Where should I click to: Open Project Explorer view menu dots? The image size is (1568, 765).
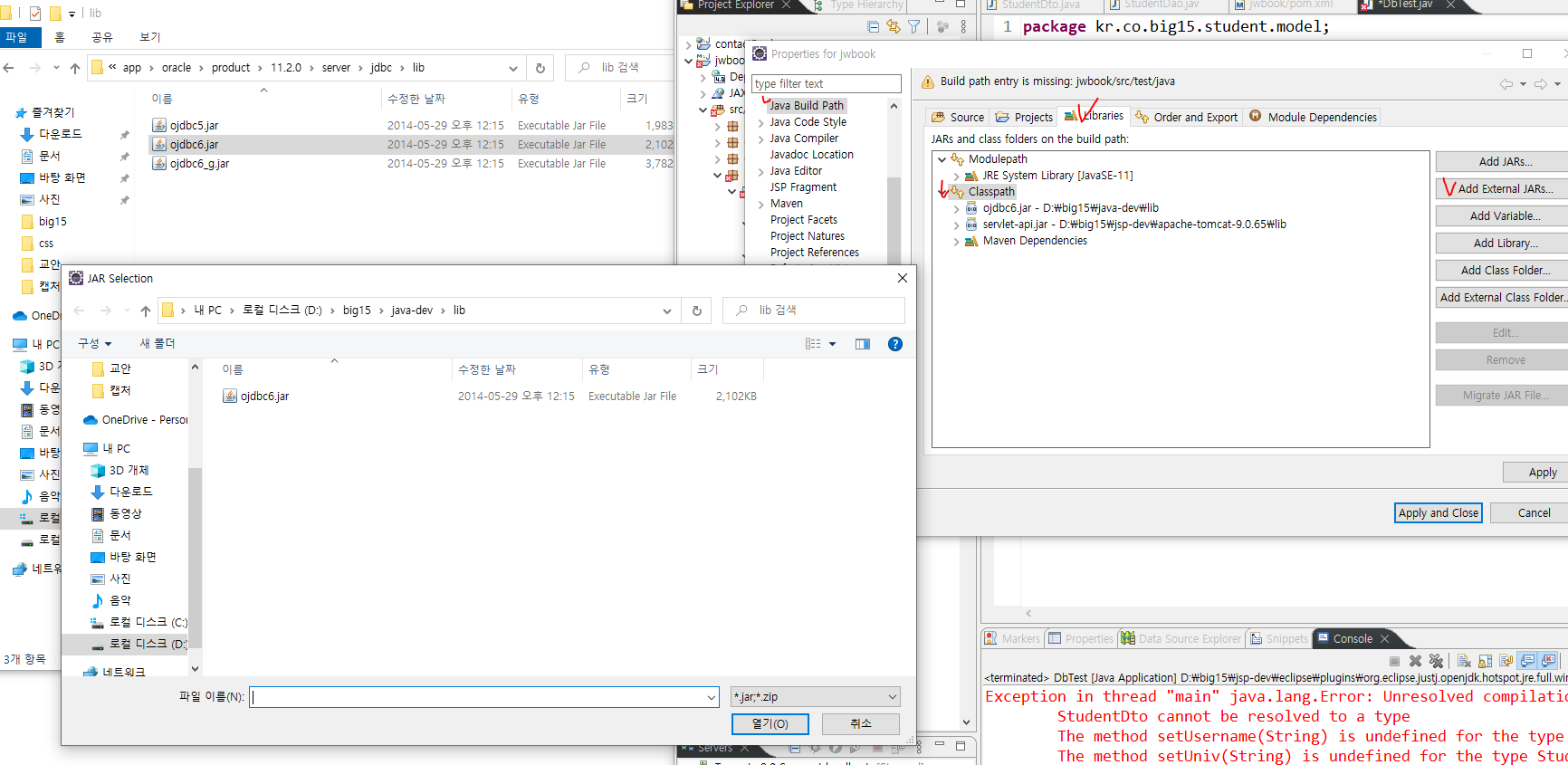963,27
